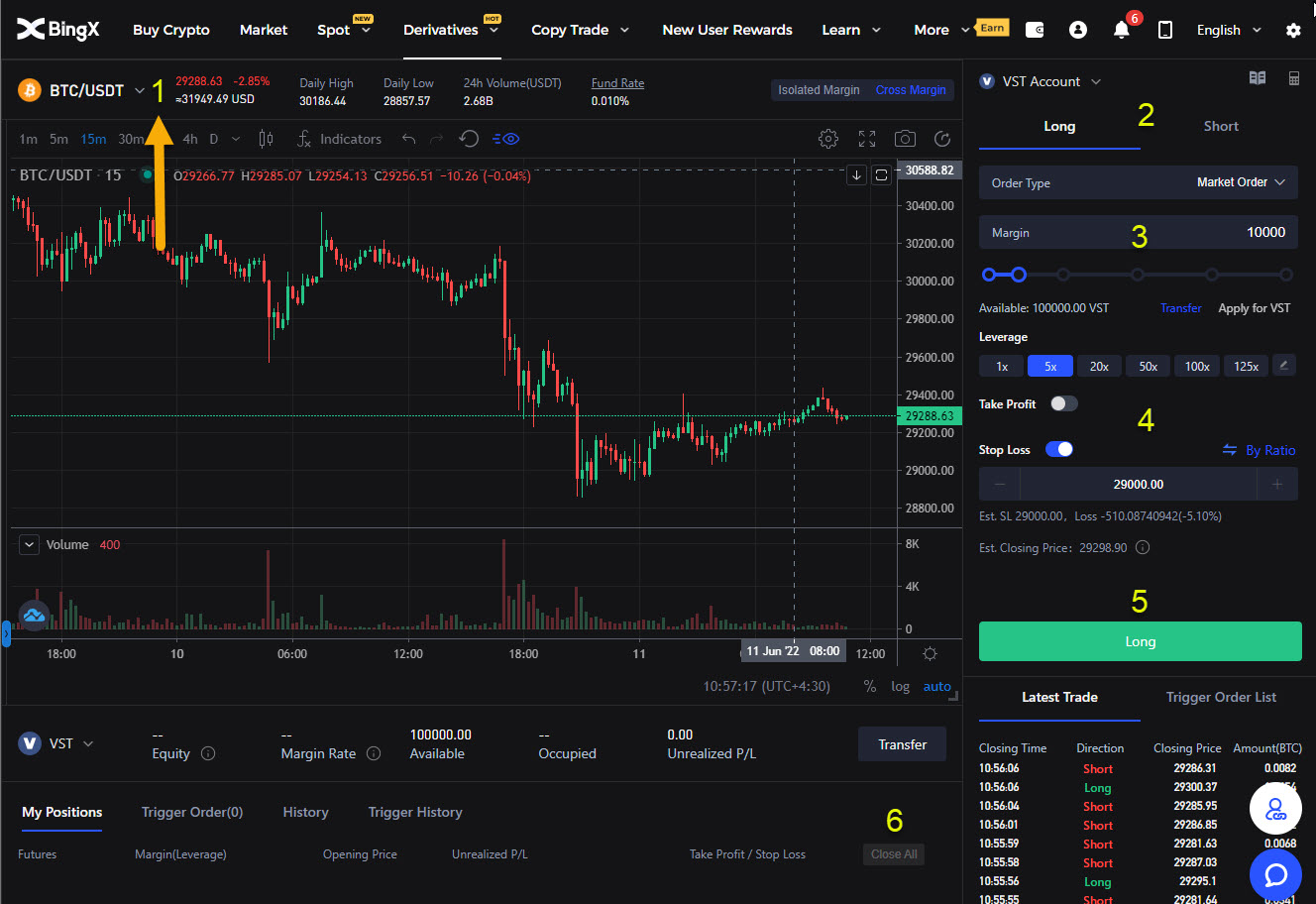Check the notifications bell
The width and height of the screenshot is (1316, 904).
[x=1122, y=30]
